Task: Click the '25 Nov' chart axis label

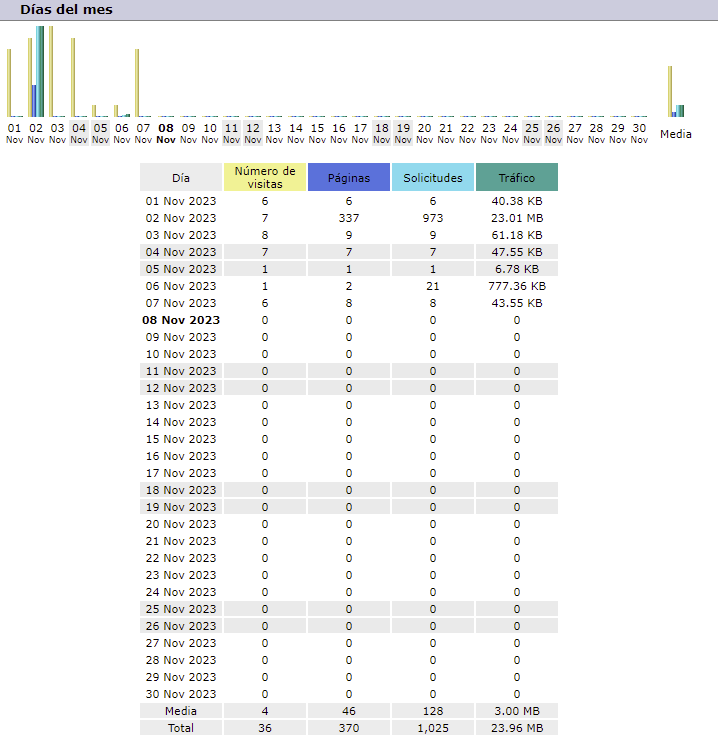Action: (532, 133)
